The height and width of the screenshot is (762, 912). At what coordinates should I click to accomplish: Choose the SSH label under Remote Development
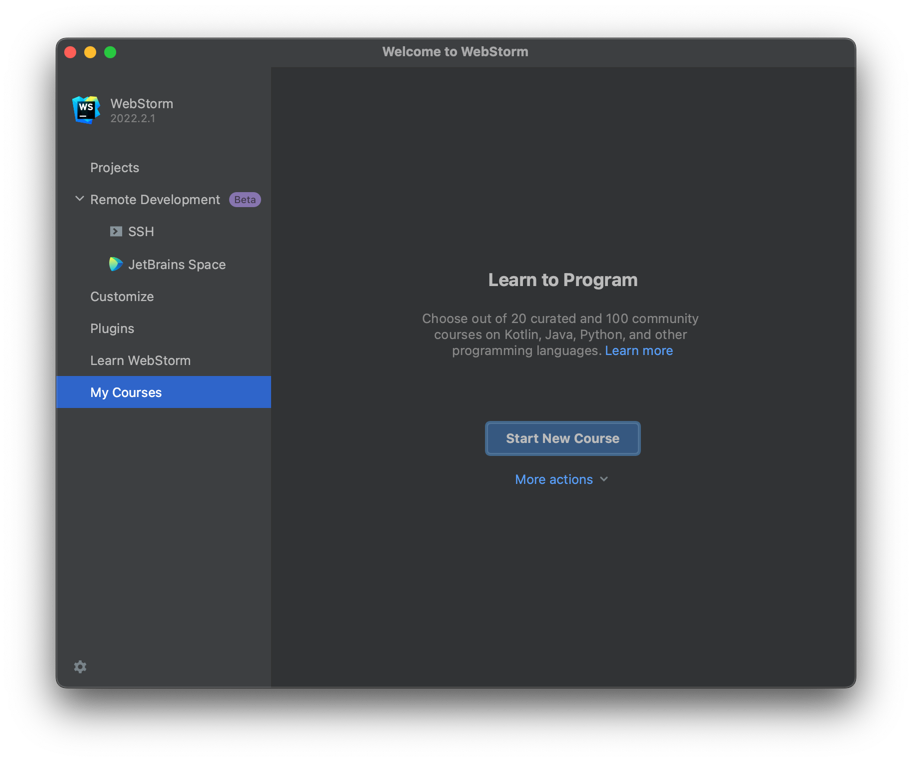point(141,232)
